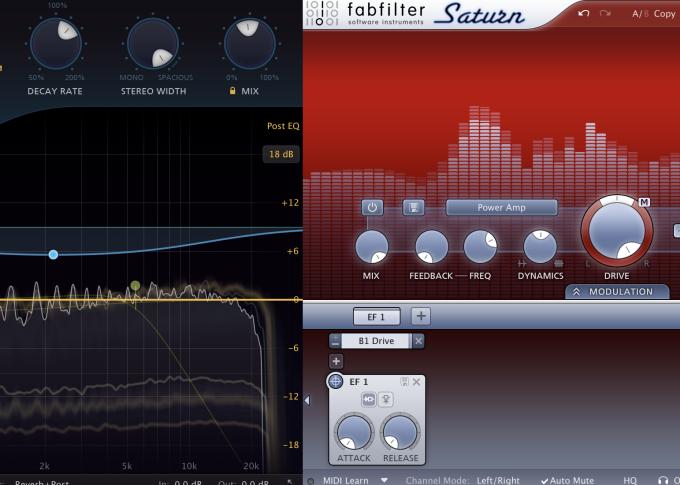
Task: Open the B1 Drive modulation slot
Action: [x=376, y=341]
